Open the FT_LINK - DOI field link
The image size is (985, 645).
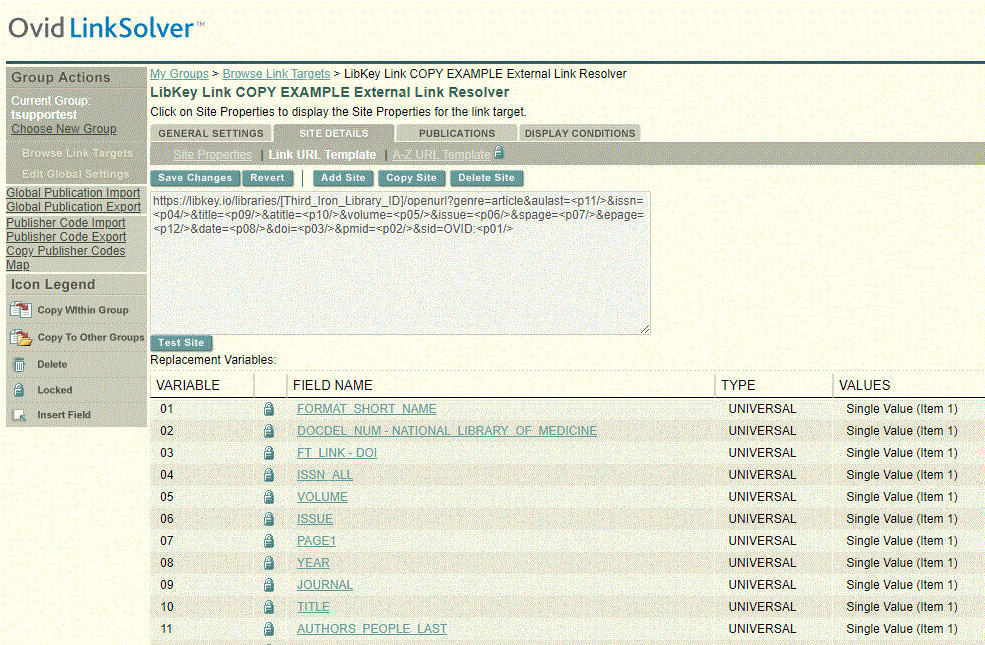[x=337, y=453]
